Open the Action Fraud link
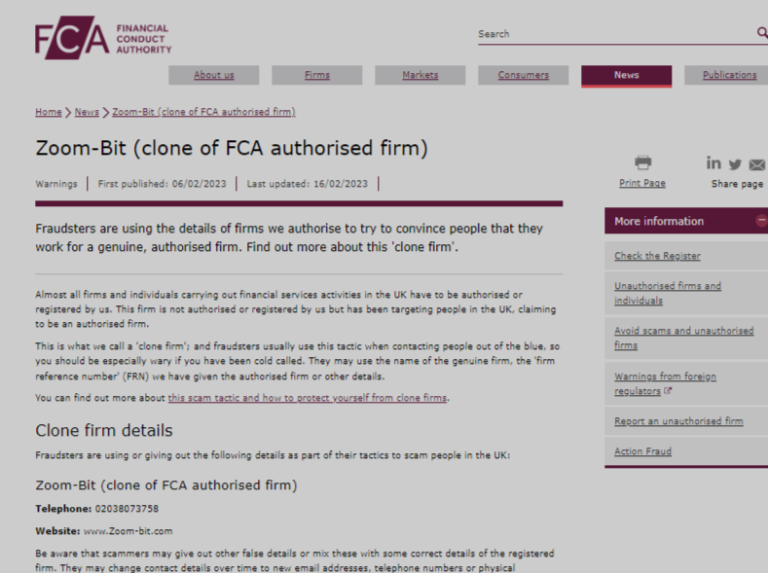Image resolution: width=768 pixels, height=573 pixels. pos(643,452)
